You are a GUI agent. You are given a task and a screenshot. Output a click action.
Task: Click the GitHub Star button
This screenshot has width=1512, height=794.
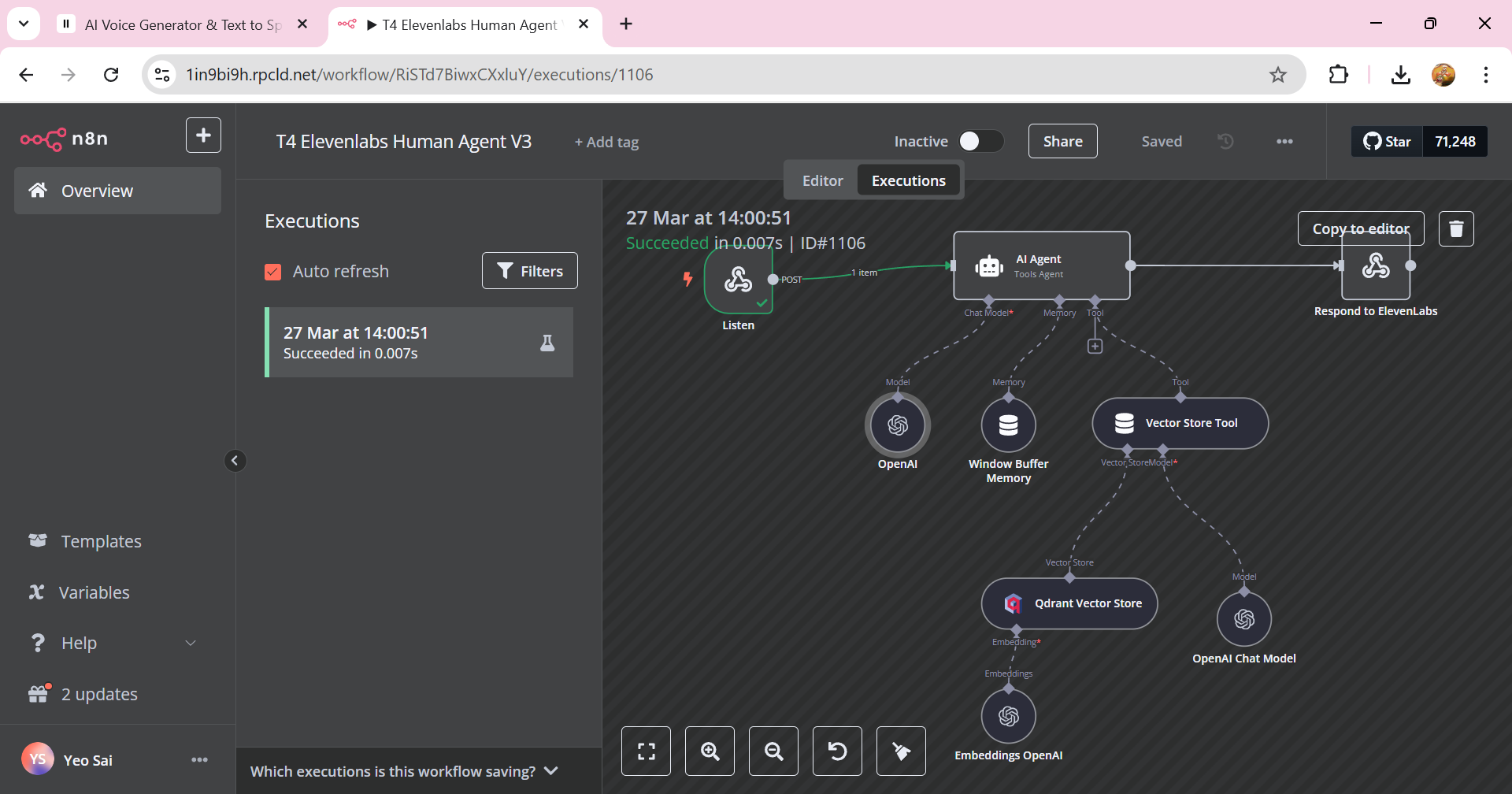1388,142
